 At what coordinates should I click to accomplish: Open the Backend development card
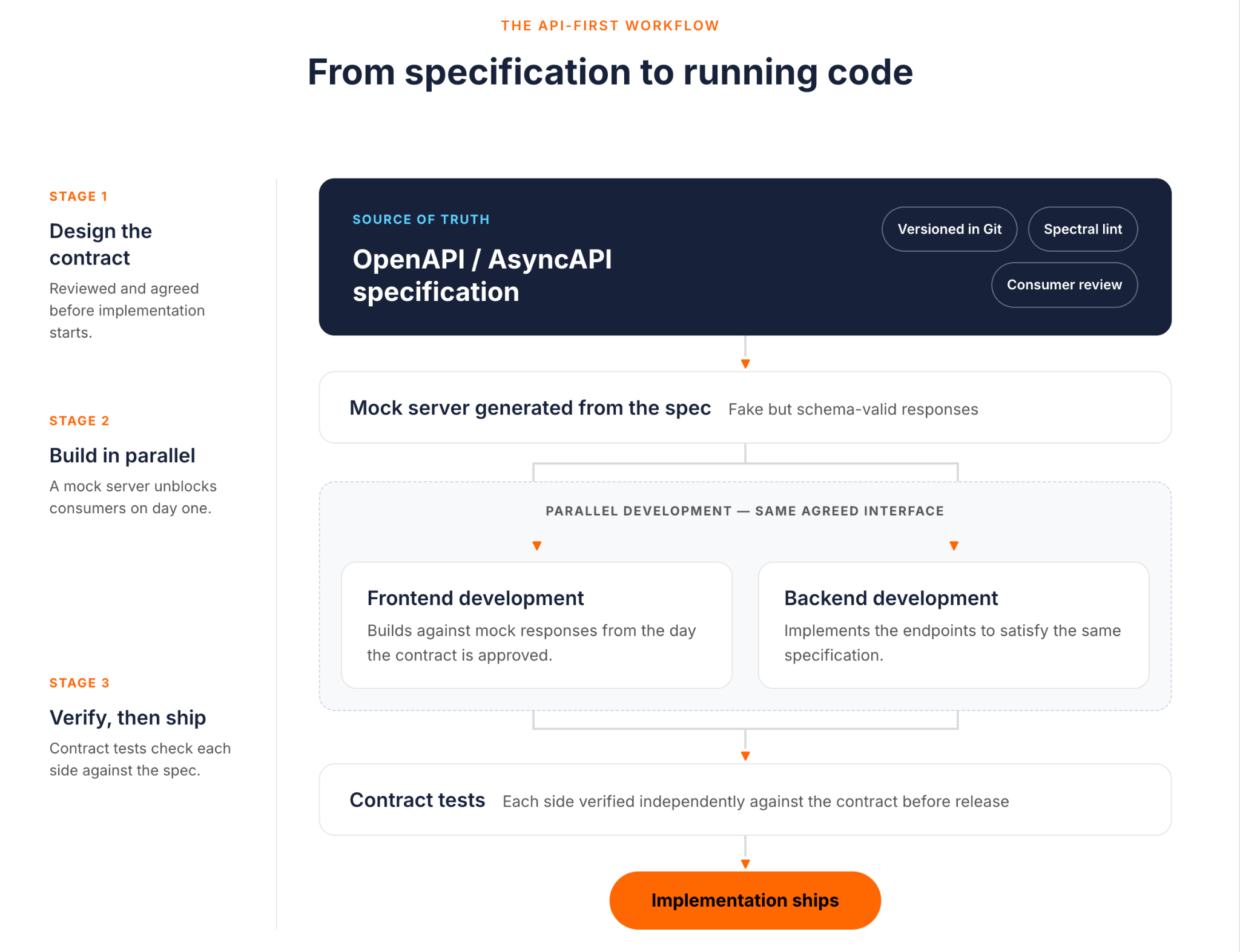954,625
